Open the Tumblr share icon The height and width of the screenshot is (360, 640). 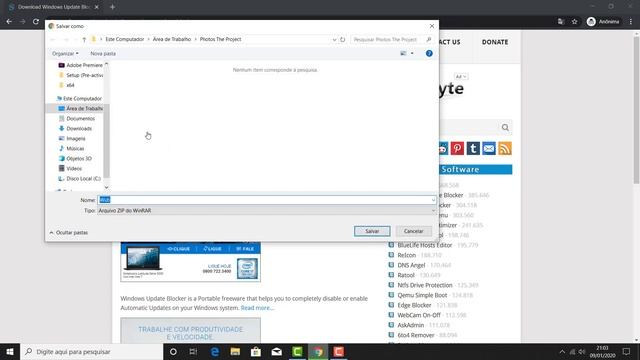pyautogui.click(x=473, y=148)
